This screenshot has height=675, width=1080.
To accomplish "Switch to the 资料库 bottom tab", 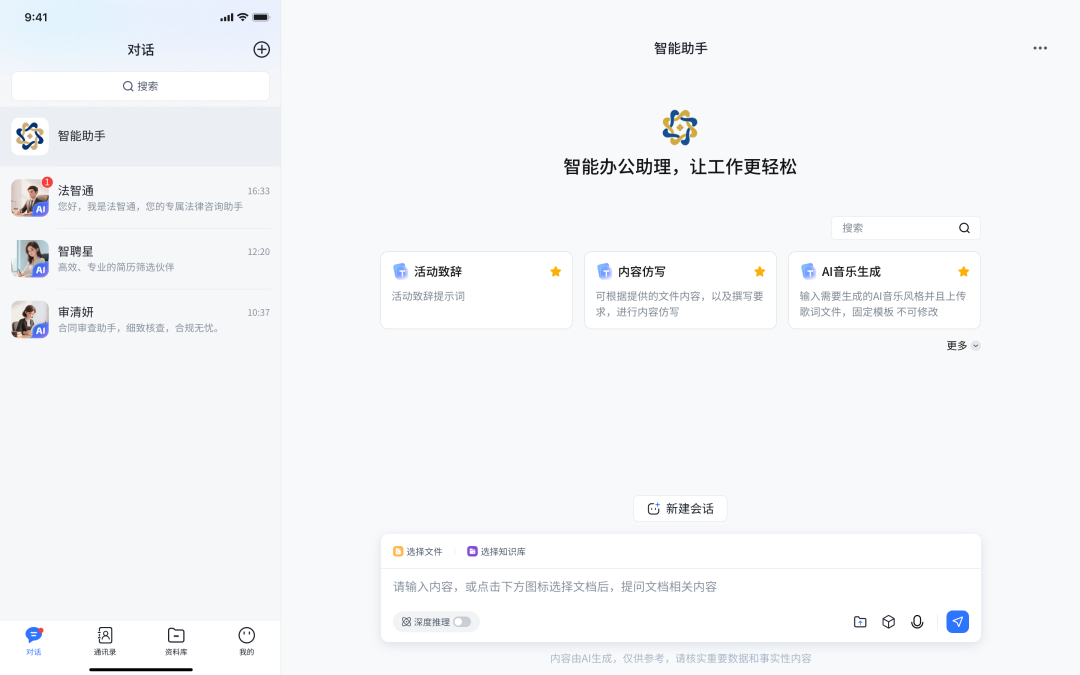I will [x=176, y=641].
